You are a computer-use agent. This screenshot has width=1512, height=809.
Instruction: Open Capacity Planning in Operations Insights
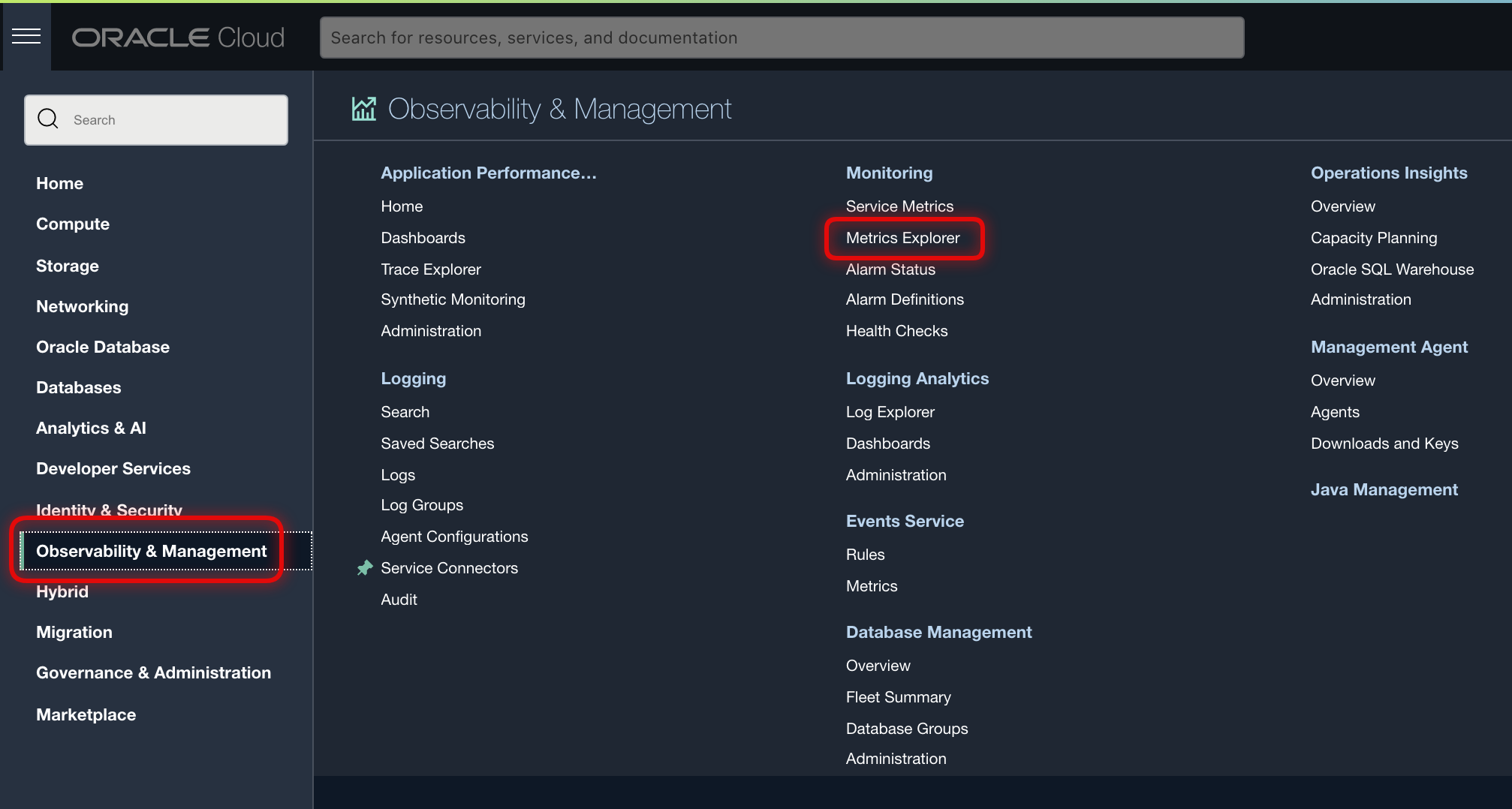[1374, 238]
